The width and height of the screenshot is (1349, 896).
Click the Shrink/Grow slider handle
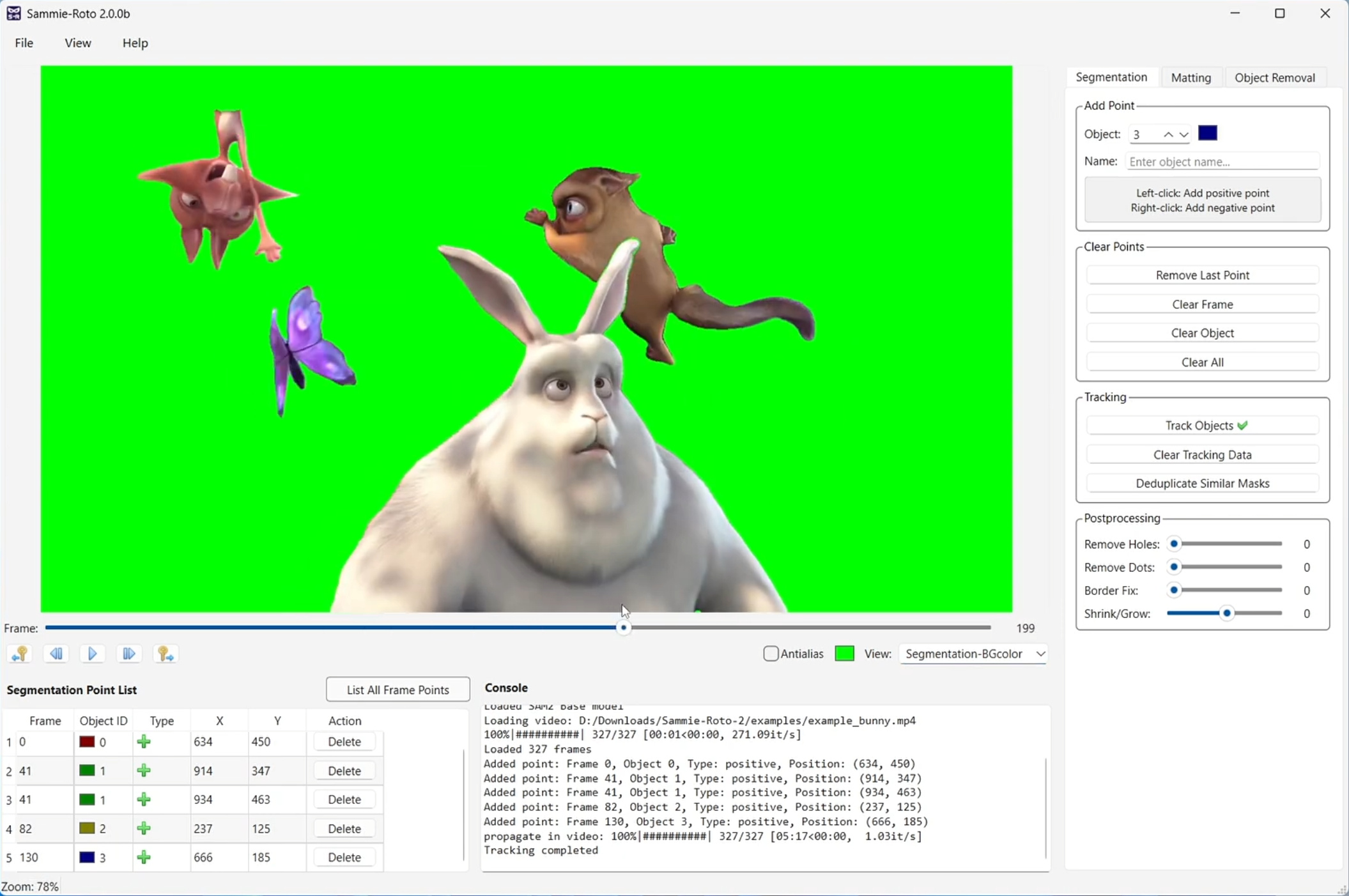point(1226,614)
